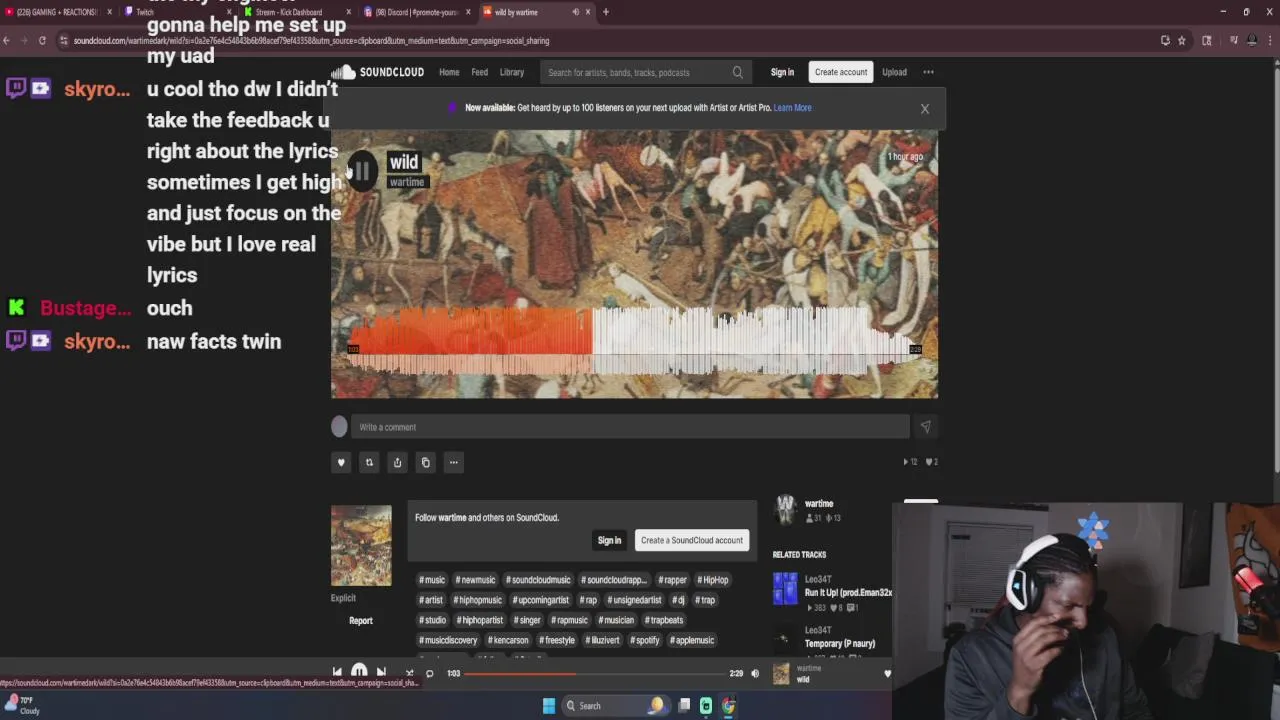Open the SoundCloud header three-dots menu
The width and height of the screenshot is (1280, 720).
928,72
